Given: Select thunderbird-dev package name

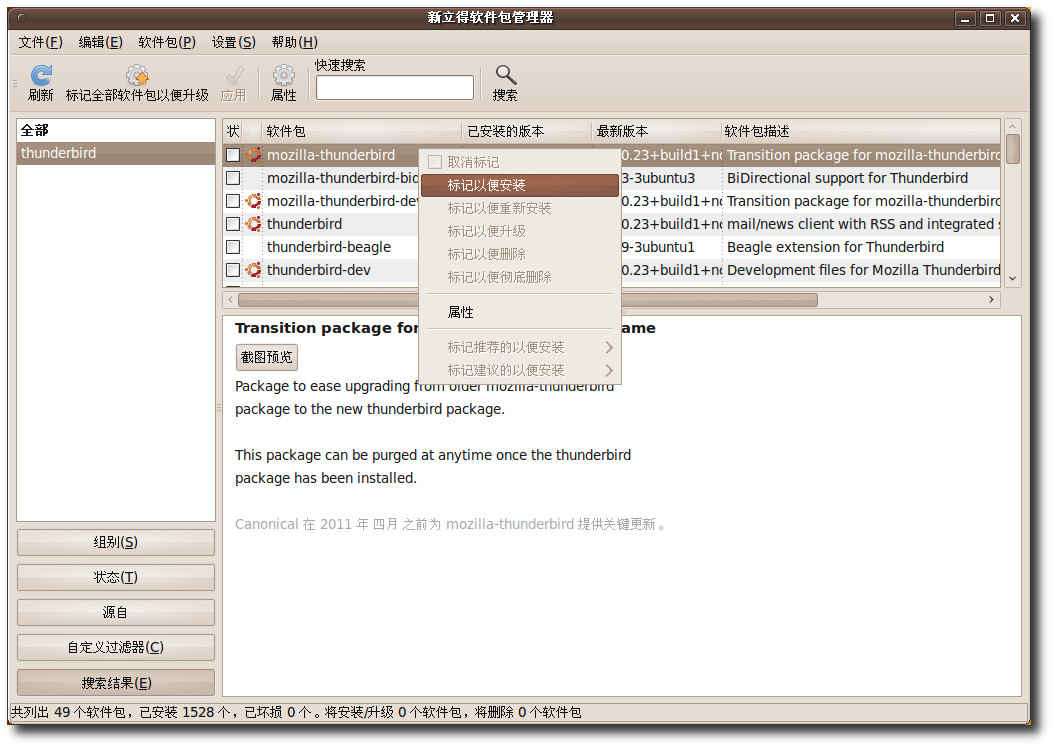Looking at the screenshot, I should [319, 270].
